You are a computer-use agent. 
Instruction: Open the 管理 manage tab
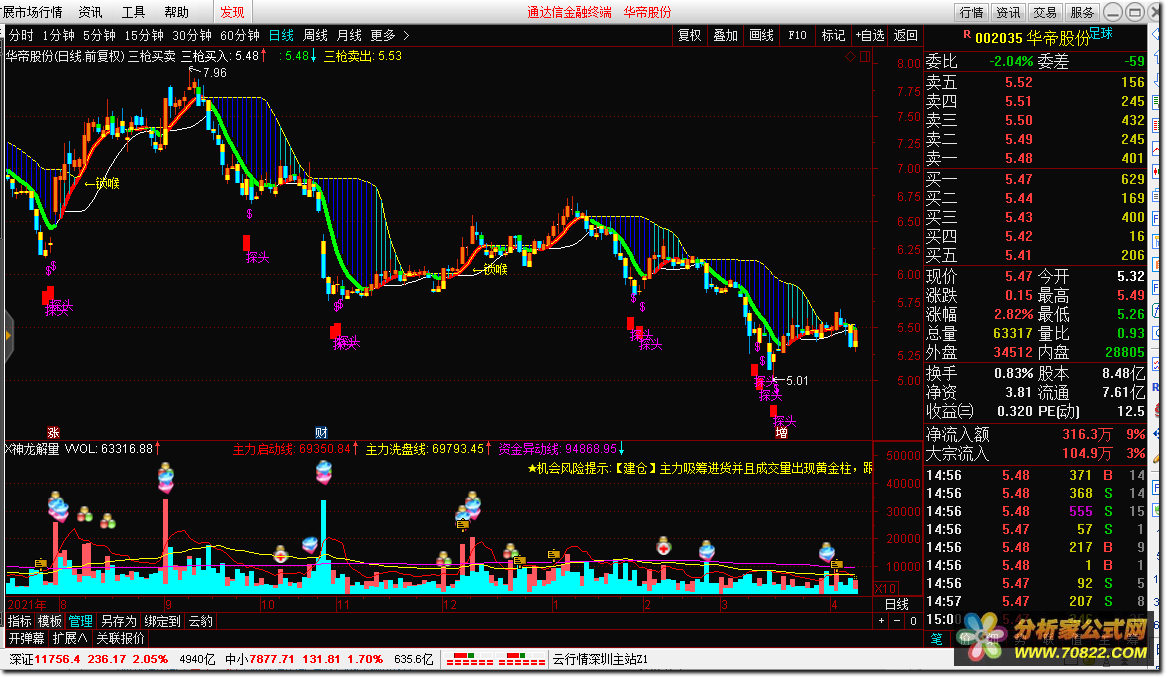pos(80,621)
